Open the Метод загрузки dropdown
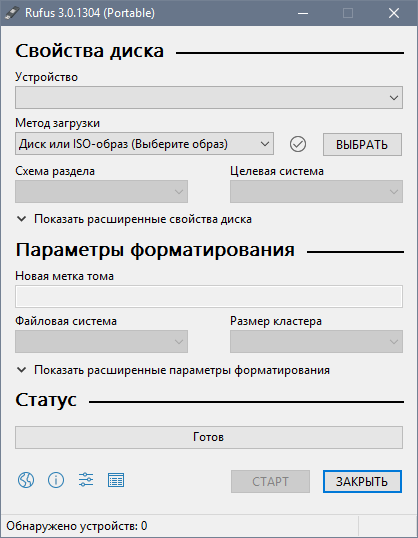 pyautogui.click(x=144, y=144)
